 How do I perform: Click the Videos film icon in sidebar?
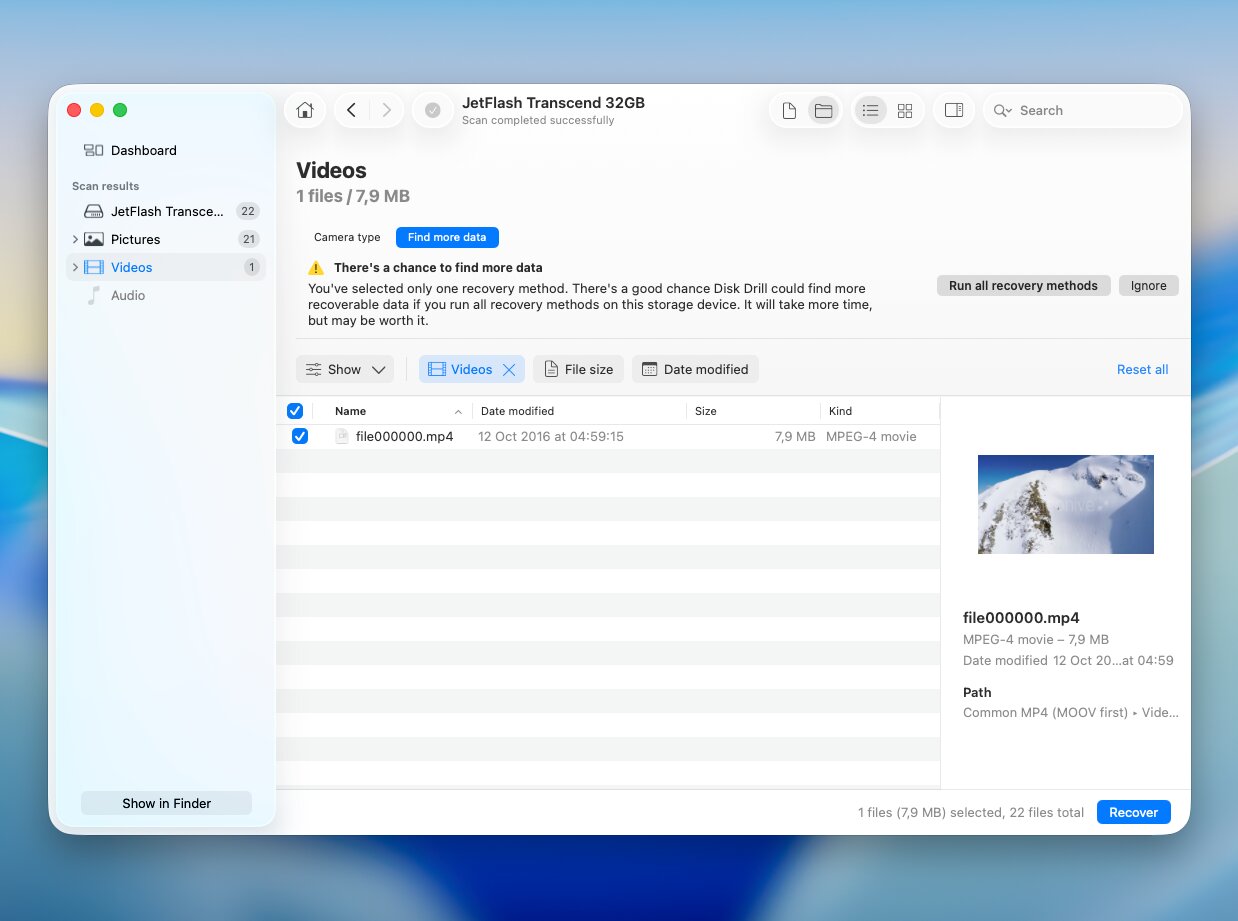93,267
